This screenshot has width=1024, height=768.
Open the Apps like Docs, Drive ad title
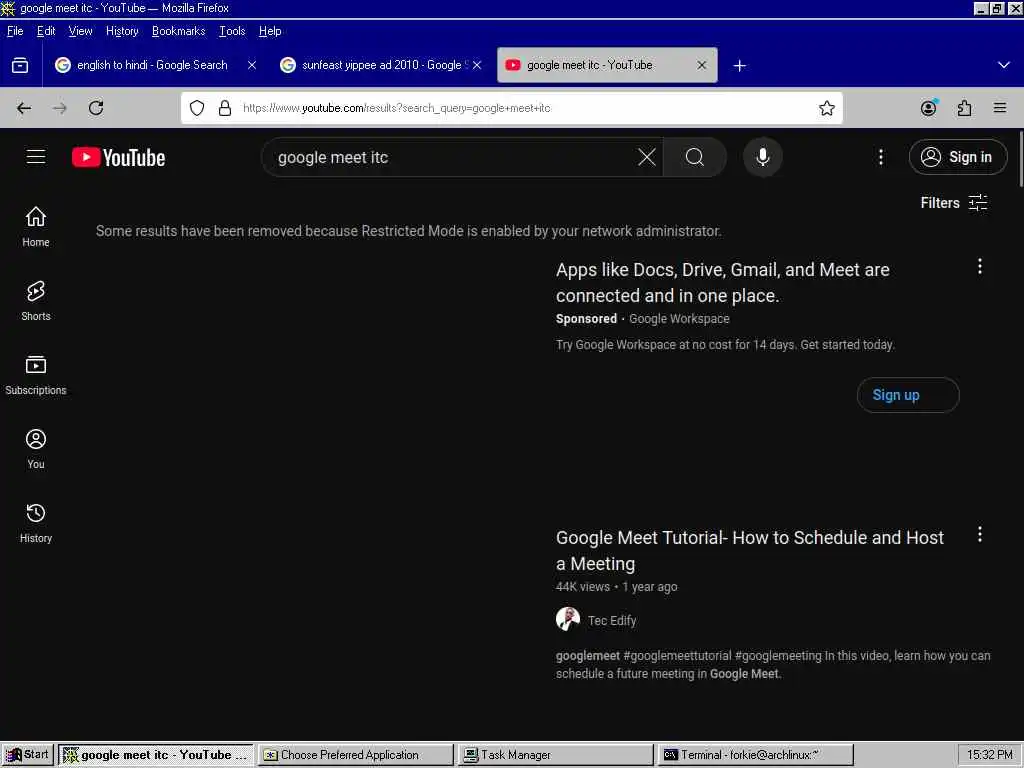[x=722, y=283]
